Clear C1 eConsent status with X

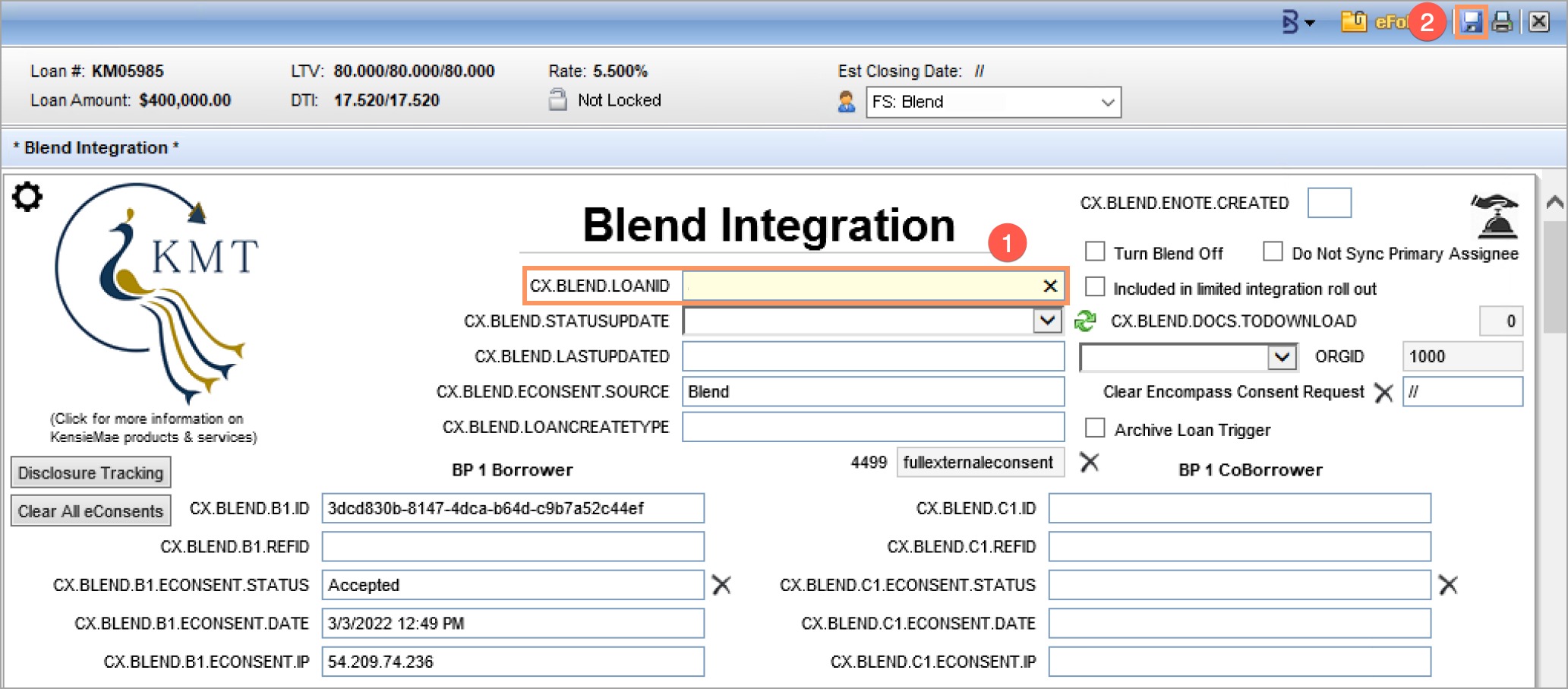1448,585
